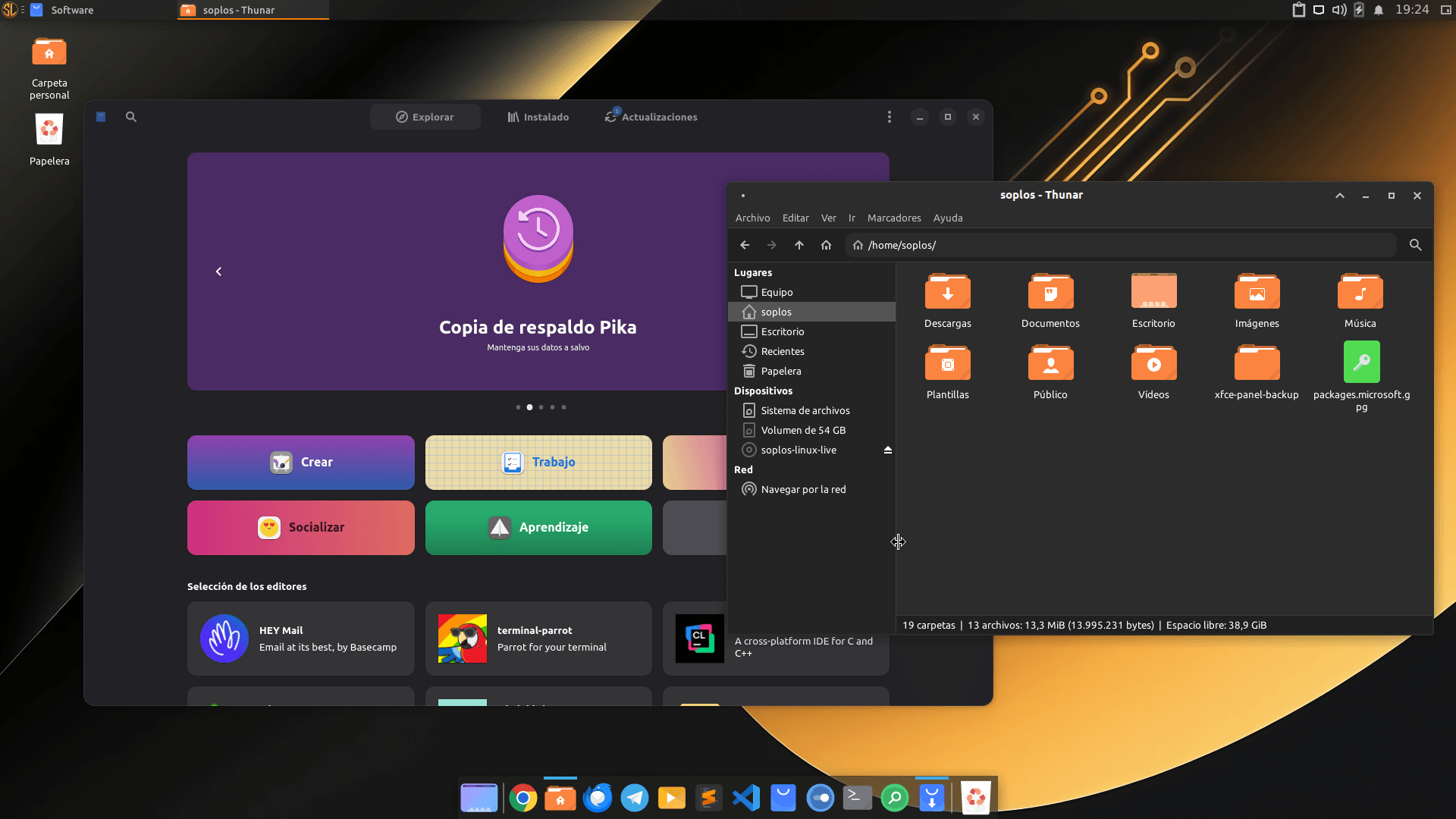The height and width of the screenshot is (819, 1456).
Task: Open the notifications bell in the panel
Action: pos(1379,10)
